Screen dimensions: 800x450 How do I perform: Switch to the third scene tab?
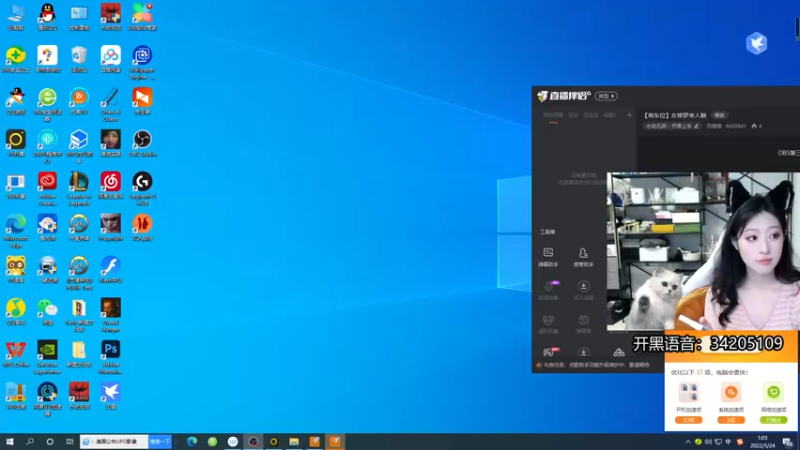pyautogui.click(x=590, y=115)
